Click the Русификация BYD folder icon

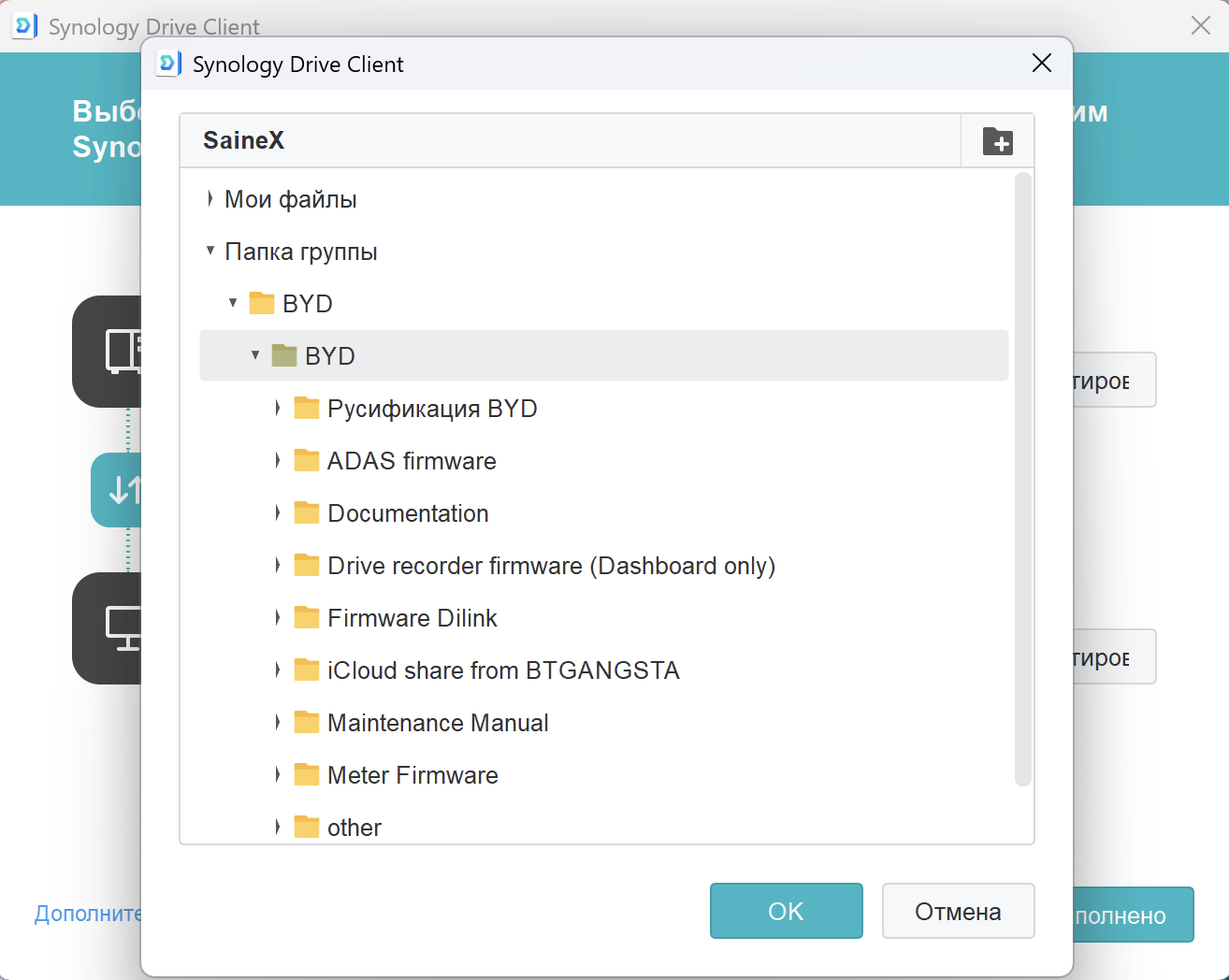306,408
